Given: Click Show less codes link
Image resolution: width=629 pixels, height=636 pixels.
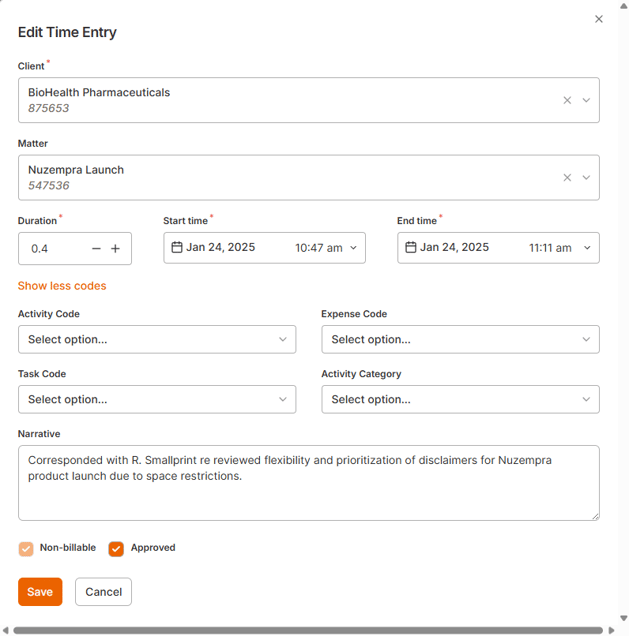Looking at the screenshot, I should click(62, 286).
